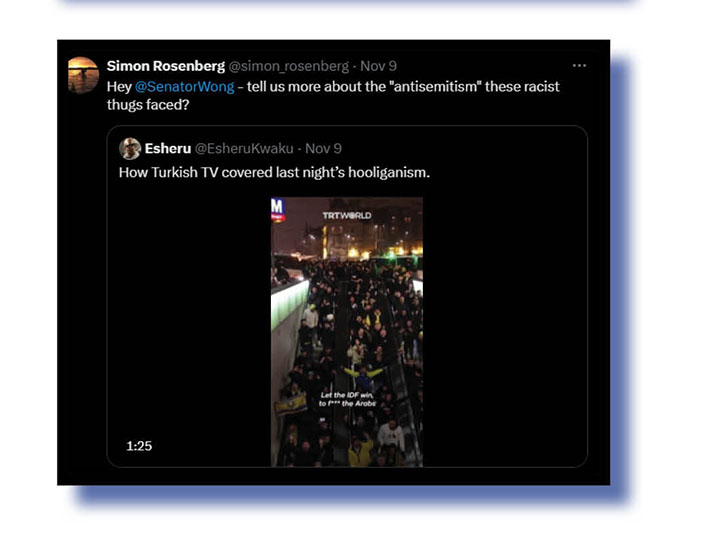
Task: Click the Nov 9 timestamp on Simon's tweet
Action: point(378,66)
